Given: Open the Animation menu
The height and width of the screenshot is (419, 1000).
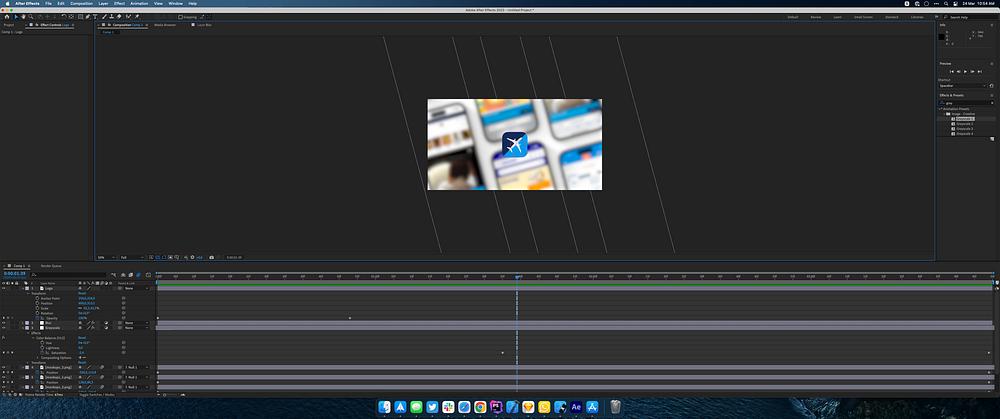Looking at the screenshot, I should click(139, 3).
